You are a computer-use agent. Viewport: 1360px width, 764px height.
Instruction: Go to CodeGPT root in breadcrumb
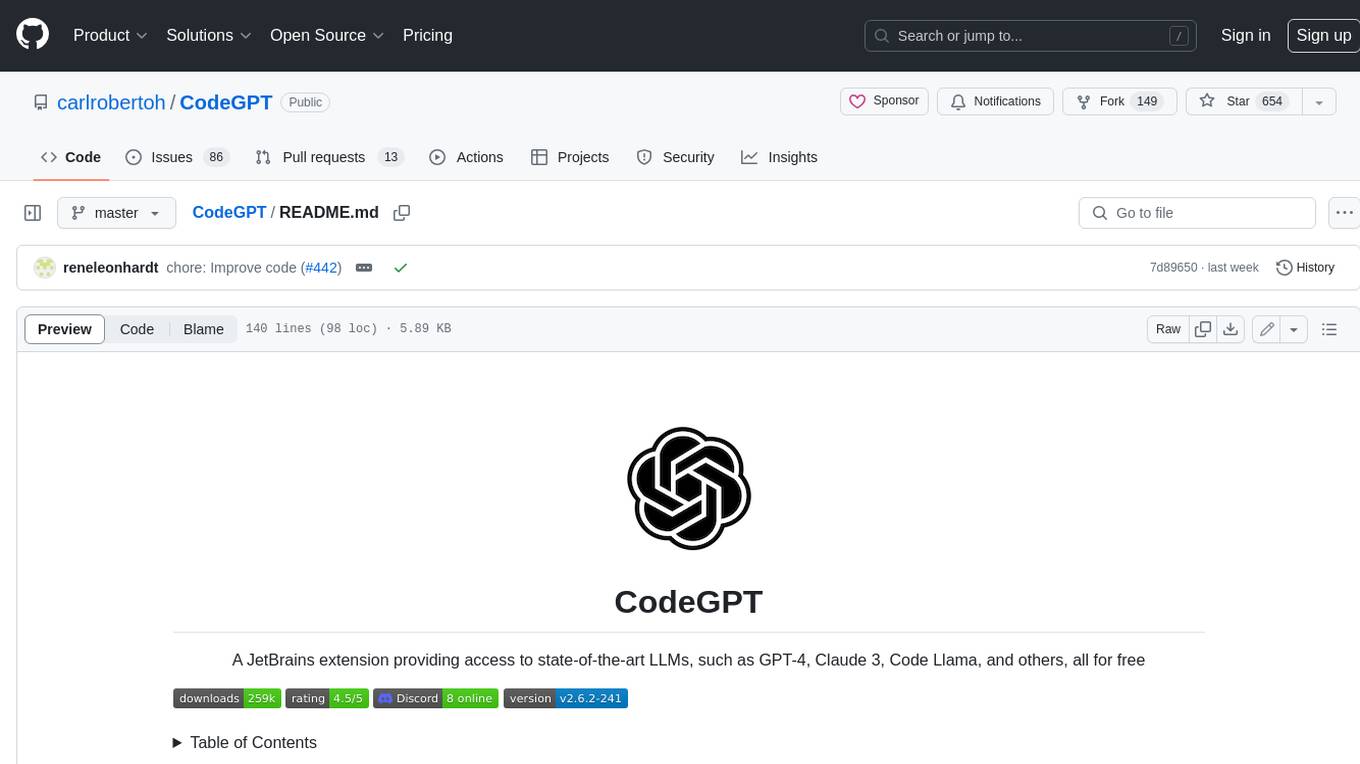coord(229,212)
